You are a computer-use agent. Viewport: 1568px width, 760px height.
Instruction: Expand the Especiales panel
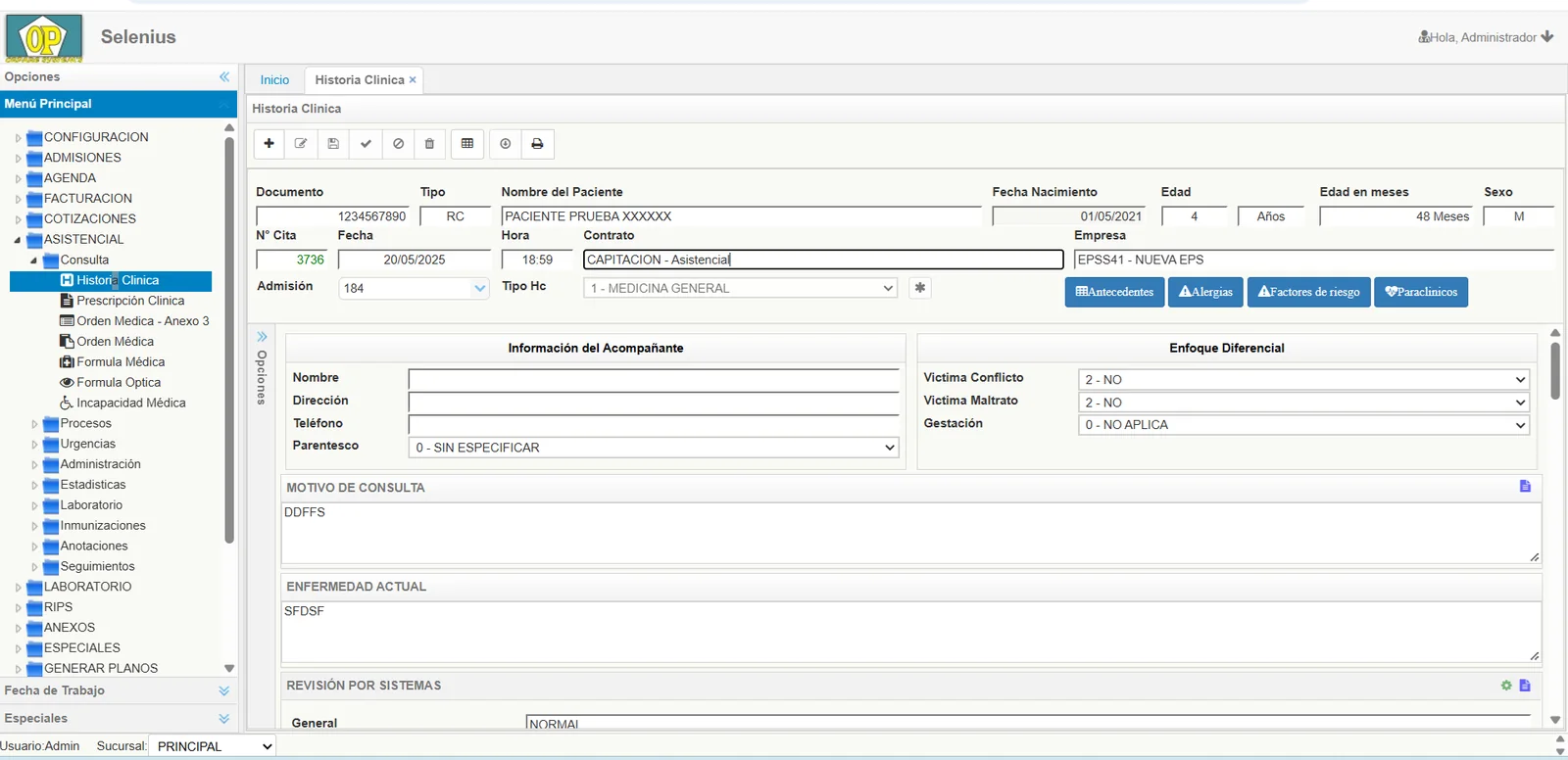click(x=224, y=719)
